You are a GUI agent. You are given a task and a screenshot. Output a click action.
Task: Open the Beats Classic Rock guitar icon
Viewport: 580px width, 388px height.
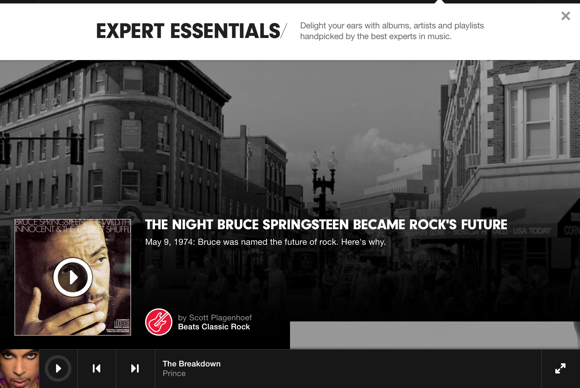159,322
